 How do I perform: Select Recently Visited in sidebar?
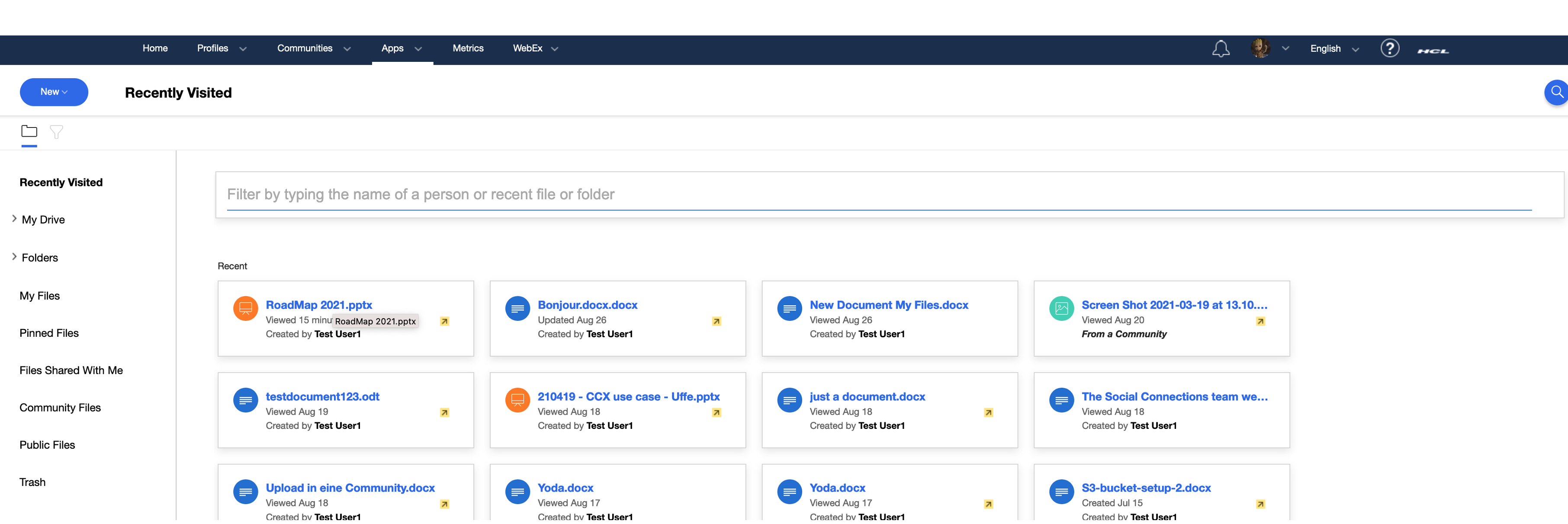point(61,183)
